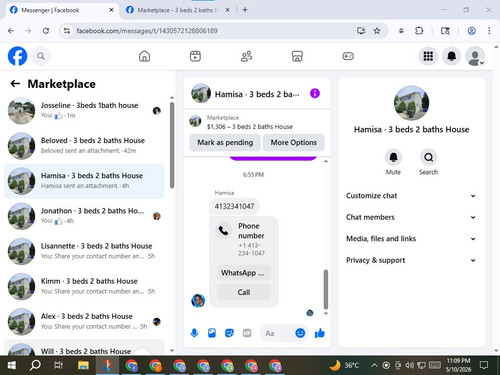Open the Friends icon
Viewport: 500px width, 375px height.
pos(246,56)
